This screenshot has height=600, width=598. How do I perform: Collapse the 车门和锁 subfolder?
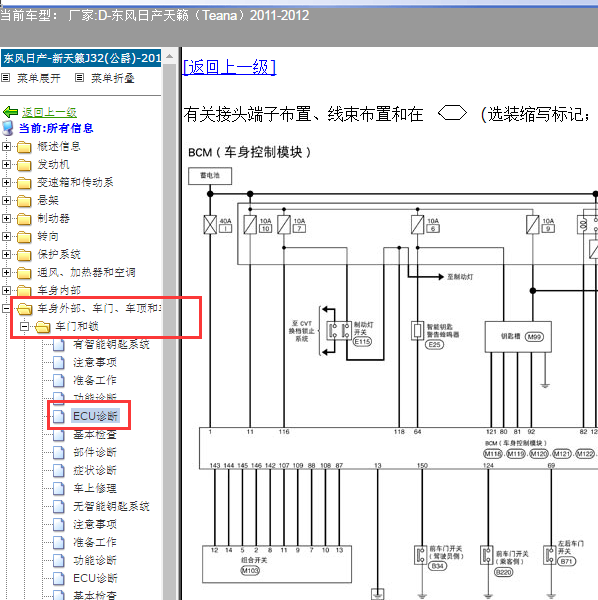coord(24,326)
